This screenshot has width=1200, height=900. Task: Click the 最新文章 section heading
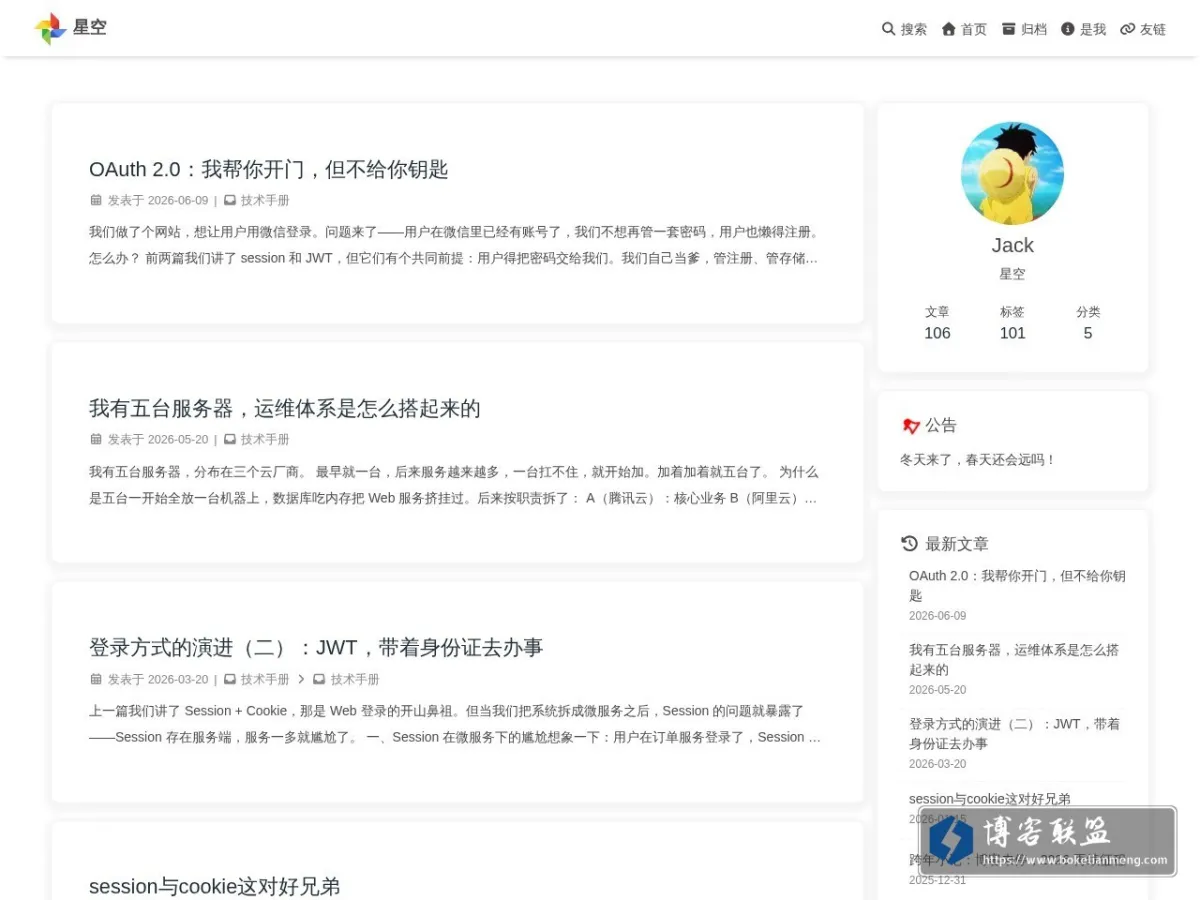coord(956,544)
